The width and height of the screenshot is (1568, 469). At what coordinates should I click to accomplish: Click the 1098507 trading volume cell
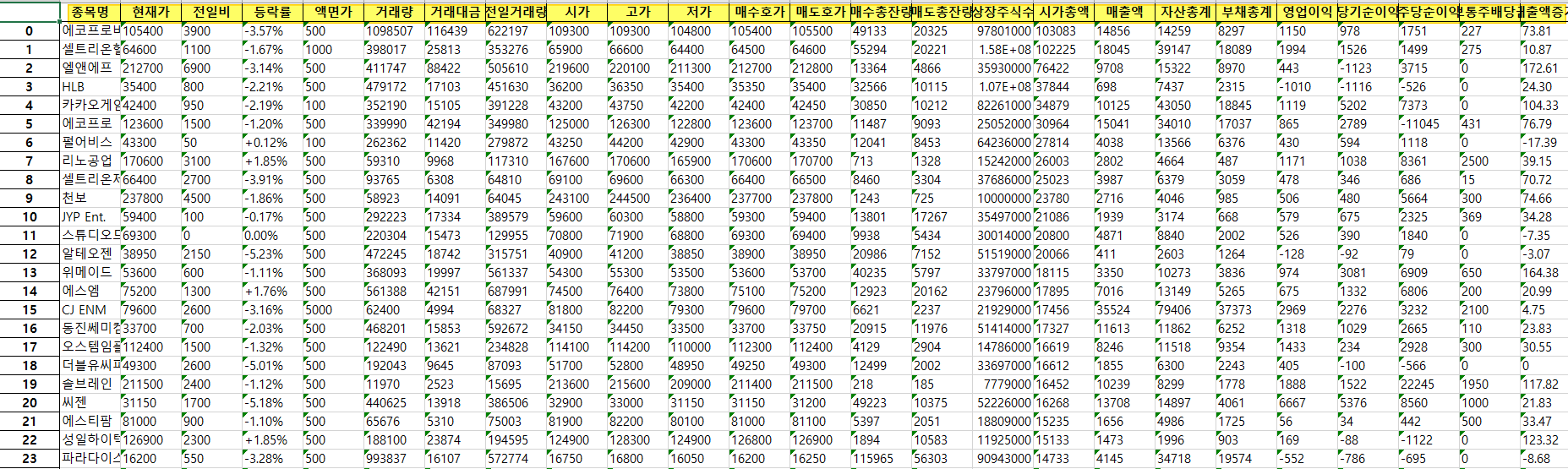[395, 31]
